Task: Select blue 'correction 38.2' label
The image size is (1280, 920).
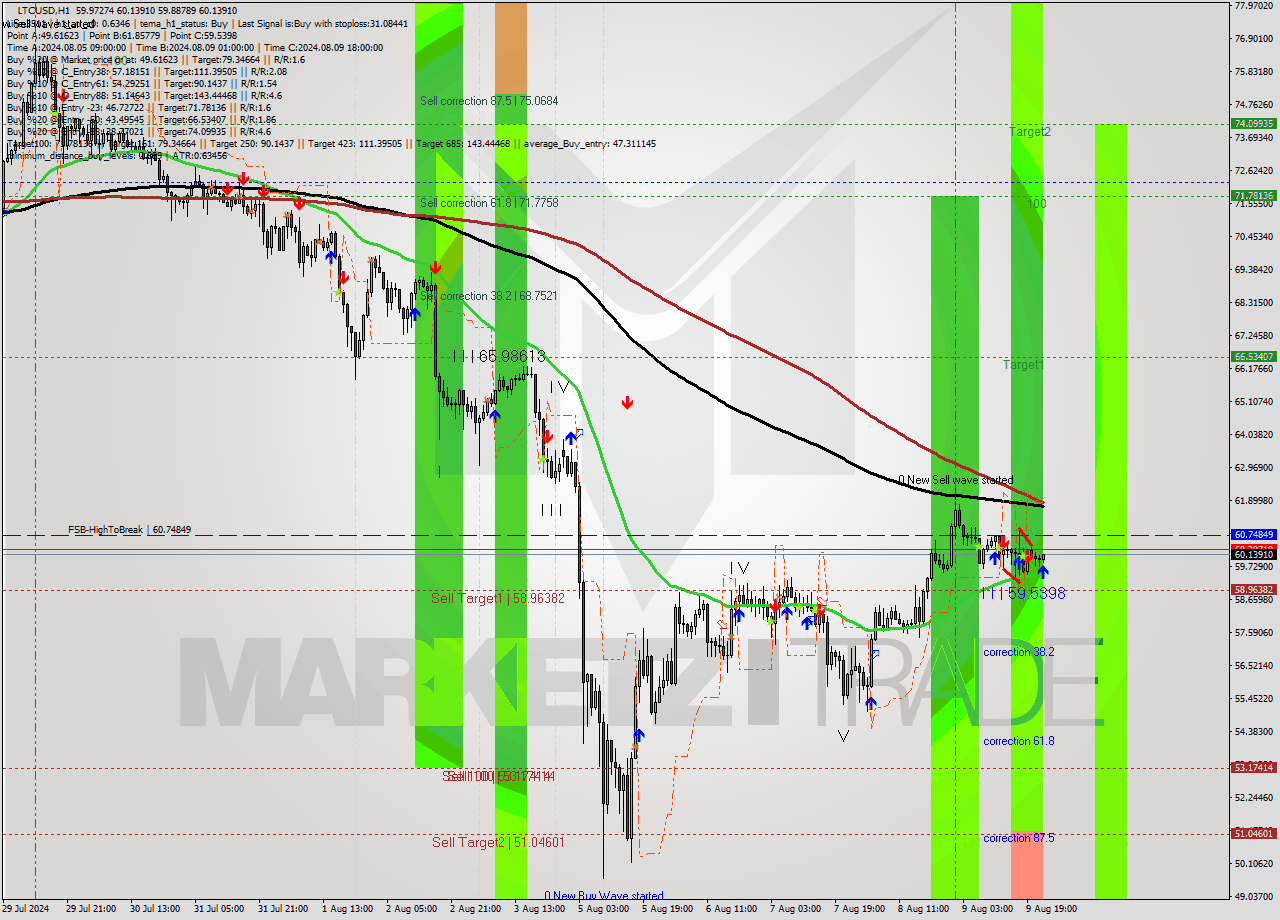Action: point(1018,652)
